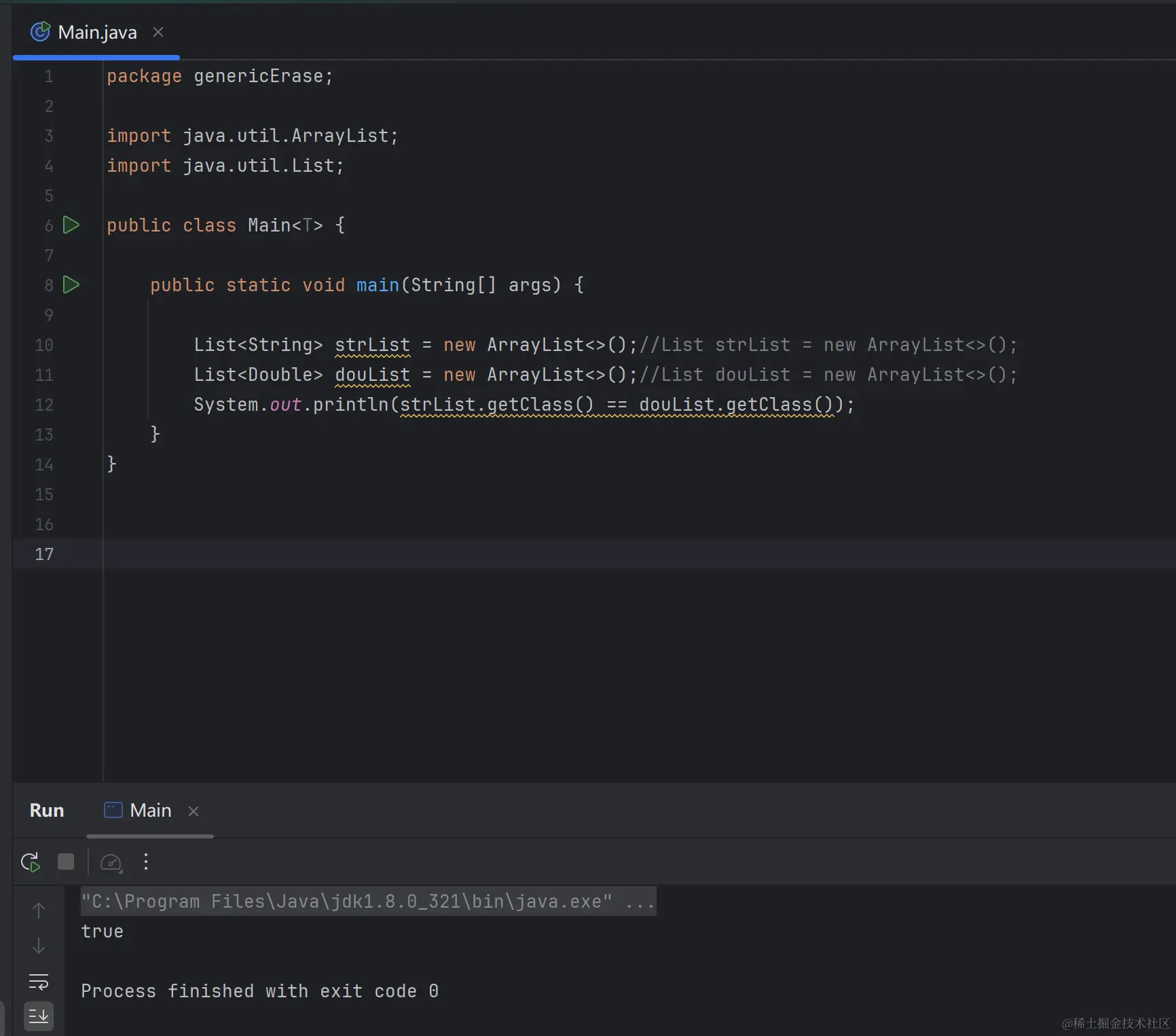This screenshot has width=1176, height=1036.
Task: Toggle scroll to end of console
Action: 39,1016
